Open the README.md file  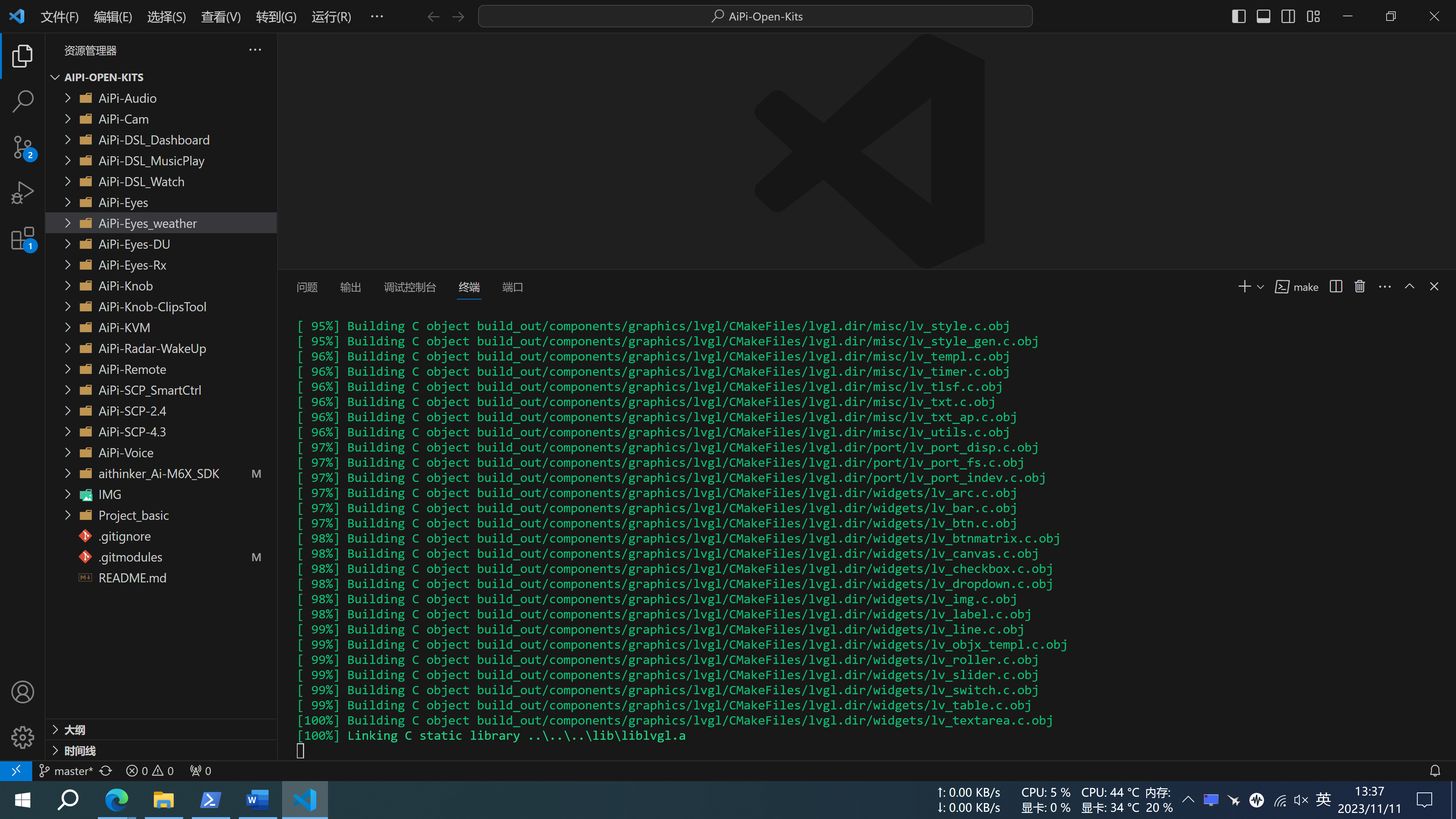(161, 578)
